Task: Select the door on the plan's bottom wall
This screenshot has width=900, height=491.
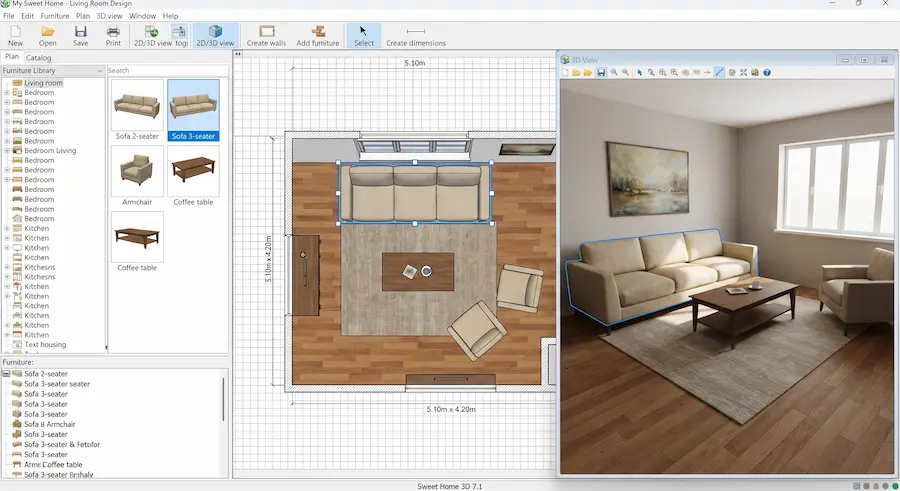Action: click(451, 381)
